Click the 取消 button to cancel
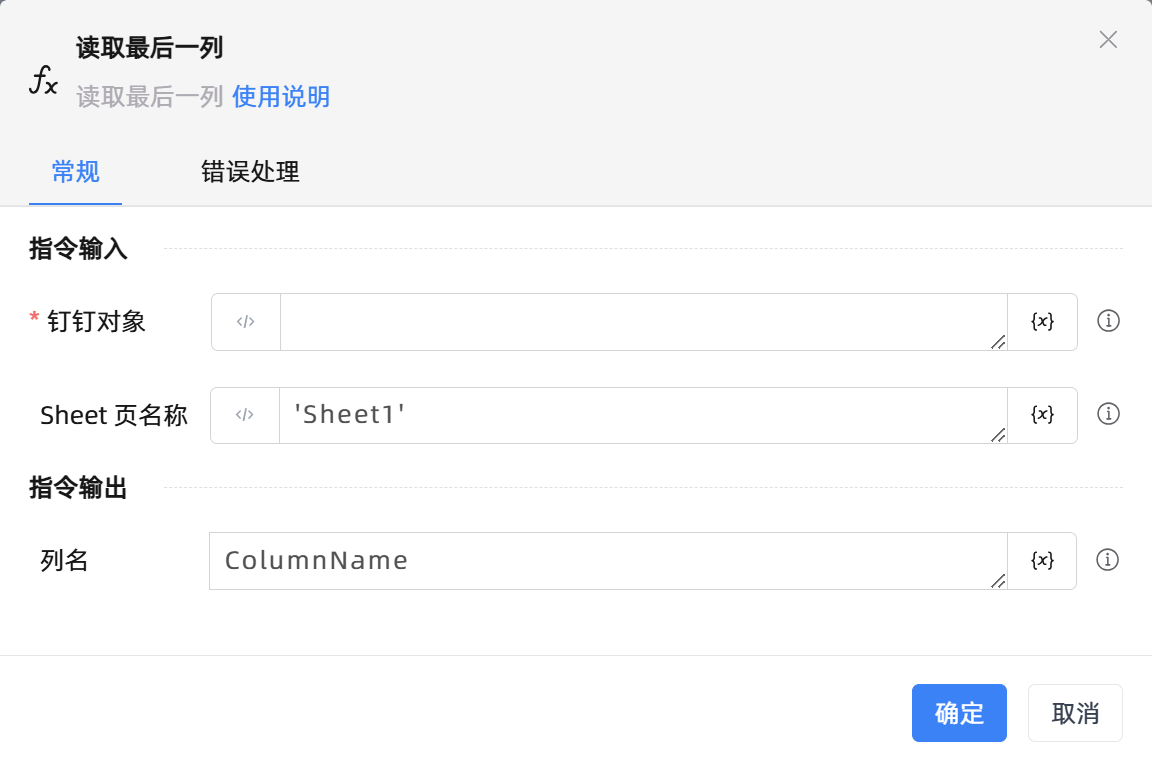This screenshot has height=770, width=1152. [1075, 713]
